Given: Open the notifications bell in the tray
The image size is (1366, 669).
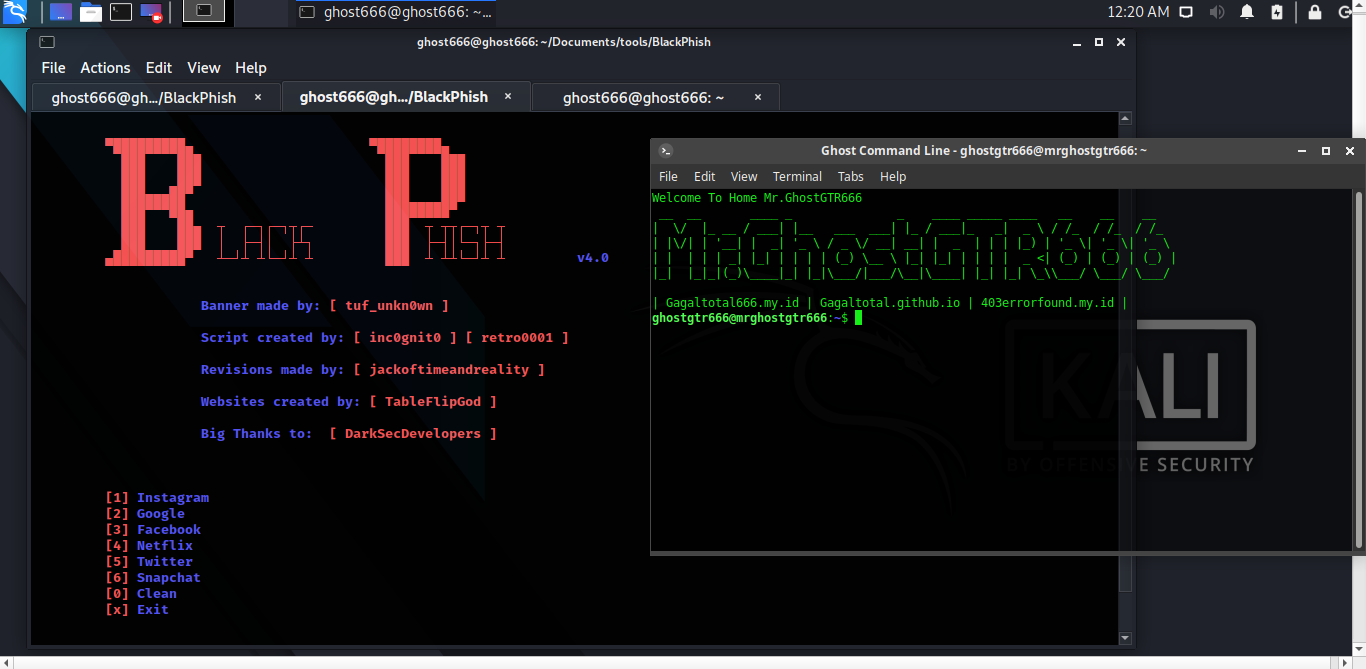Looking at the screenshot, I should [1245, 12].
